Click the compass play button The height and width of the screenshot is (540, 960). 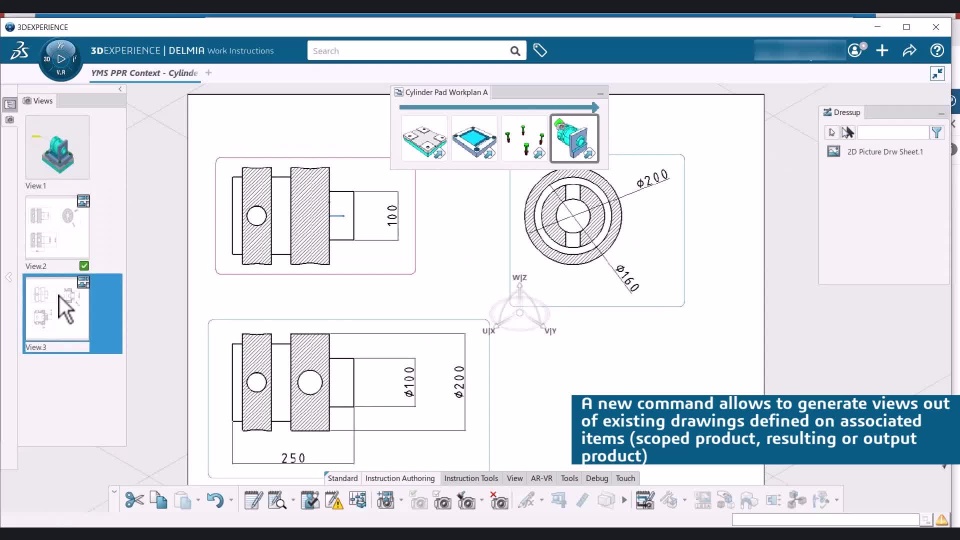pyautogui.click(x=61, y=59)
